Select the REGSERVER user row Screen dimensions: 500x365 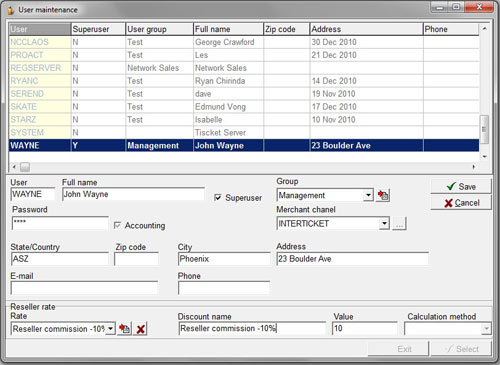244,68
